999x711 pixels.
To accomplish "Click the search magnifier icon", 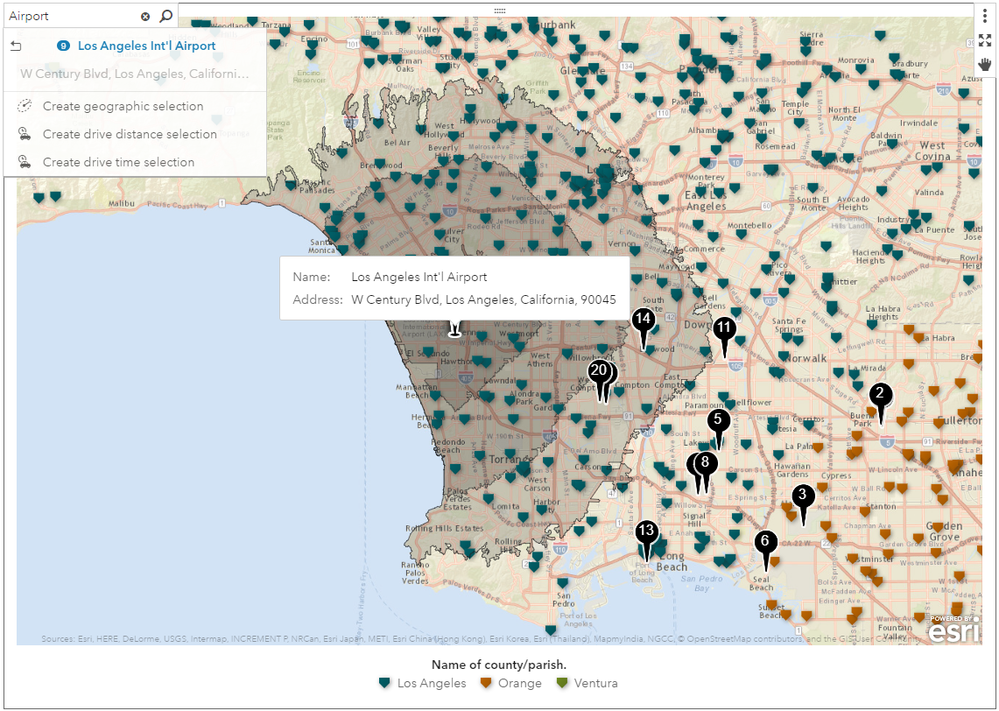I will (166, 16).
